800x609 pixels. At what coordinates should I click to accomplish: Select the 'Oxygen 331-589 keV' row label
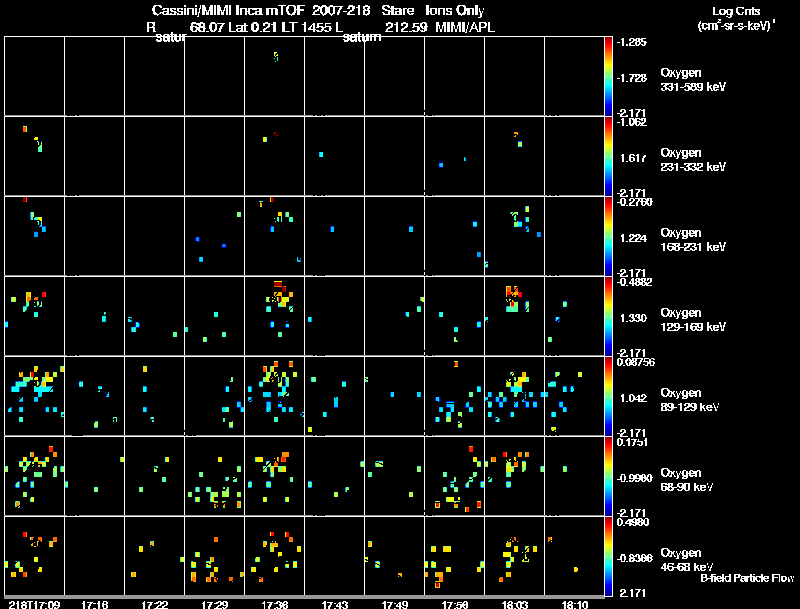(693, 80)
